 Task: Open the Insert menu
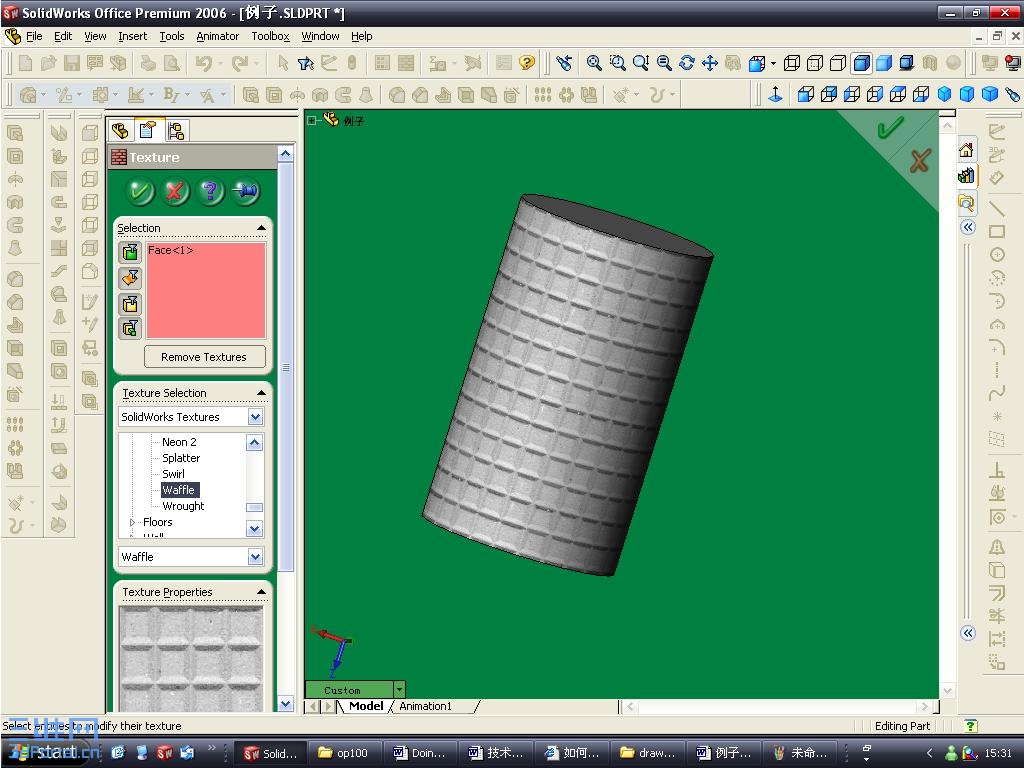132,36
